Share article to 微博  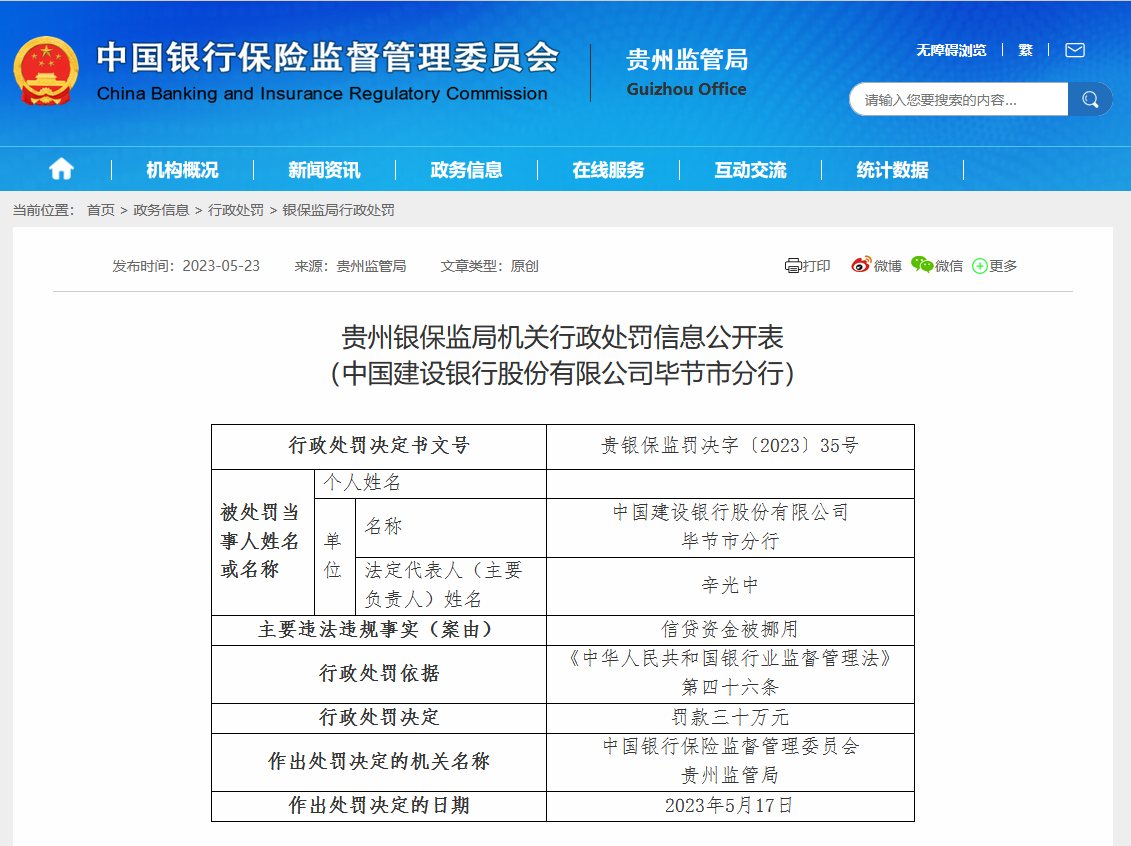pyautogui.click(x=876, y=266)
